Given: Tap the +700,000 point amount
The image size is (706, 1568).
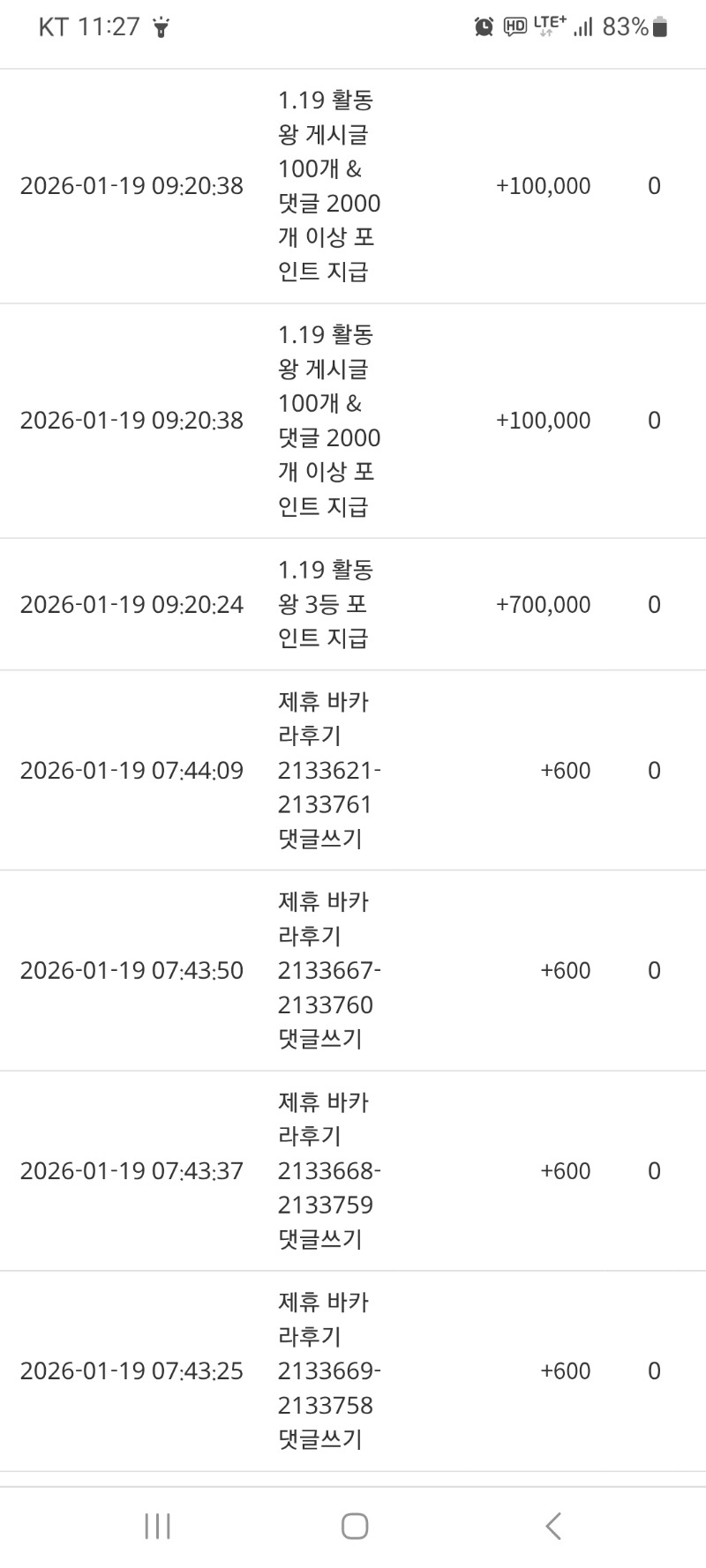Looking at the screenshot, I should pos(543,604).
